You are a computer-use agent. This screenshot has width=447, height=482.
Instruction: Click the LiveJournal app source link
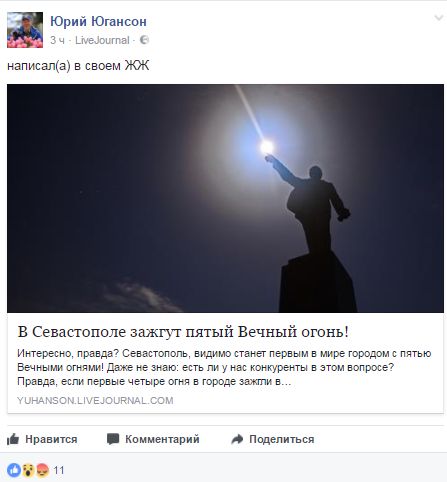point(102,40)
